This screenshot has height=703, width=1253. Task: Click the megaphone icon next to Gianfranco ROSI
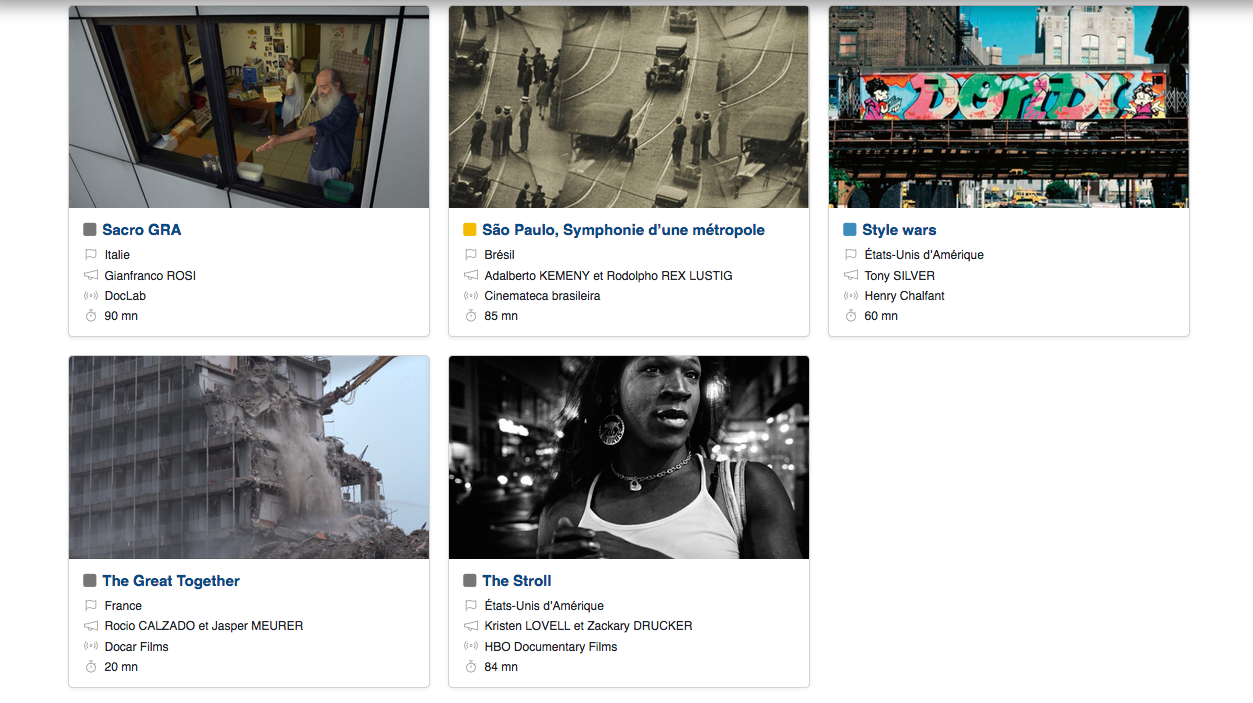[x=91, y=275]
